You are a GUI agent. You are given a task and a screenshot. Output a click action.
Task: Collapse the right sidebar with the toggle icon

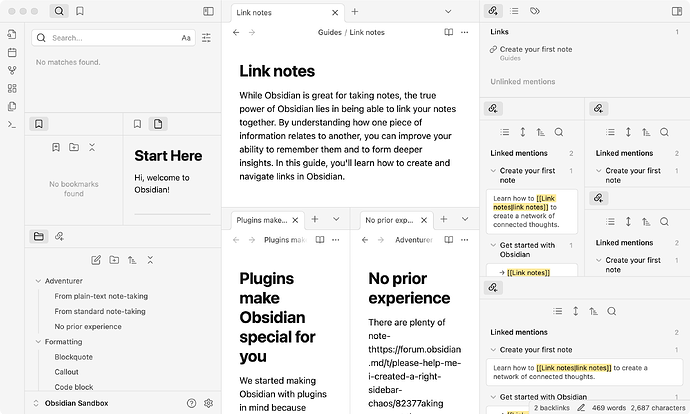677,11
